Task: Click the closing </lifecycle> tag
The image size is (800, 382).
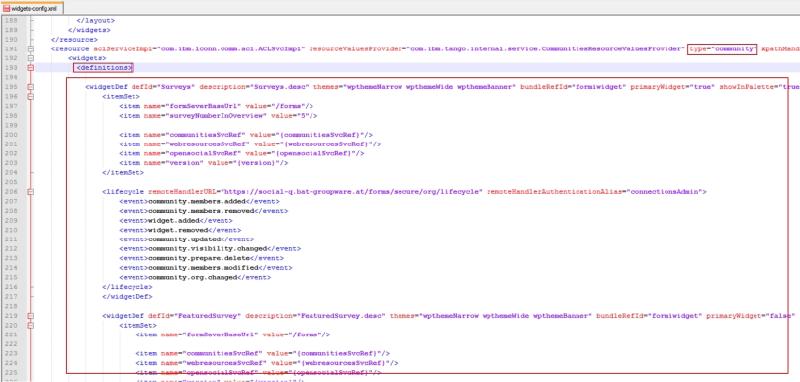Action: click(x=127, y=287)
